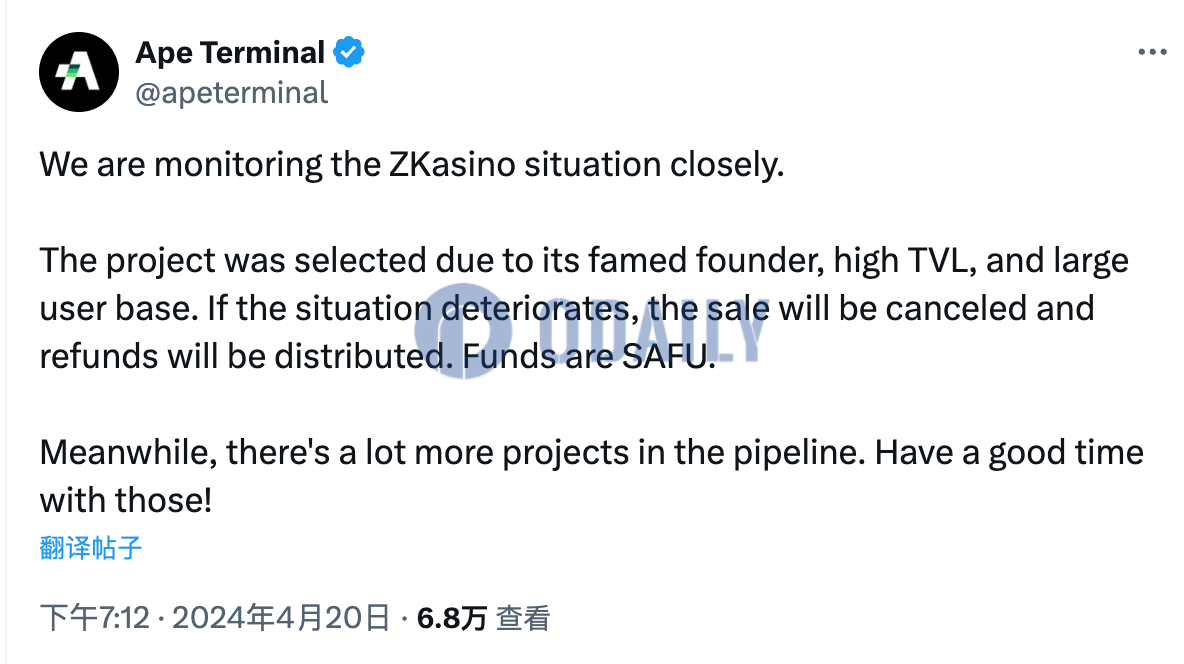Open the three-dot more options menu
This screenshot has width=1184, height=664.
coord(1152,52)
